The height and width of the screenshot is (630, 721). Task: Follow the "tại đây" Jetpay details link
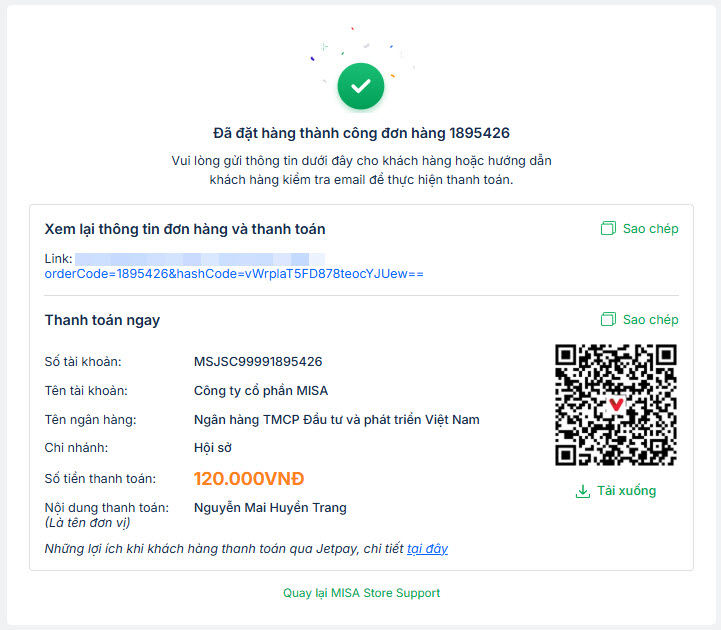tap(427, 549)
